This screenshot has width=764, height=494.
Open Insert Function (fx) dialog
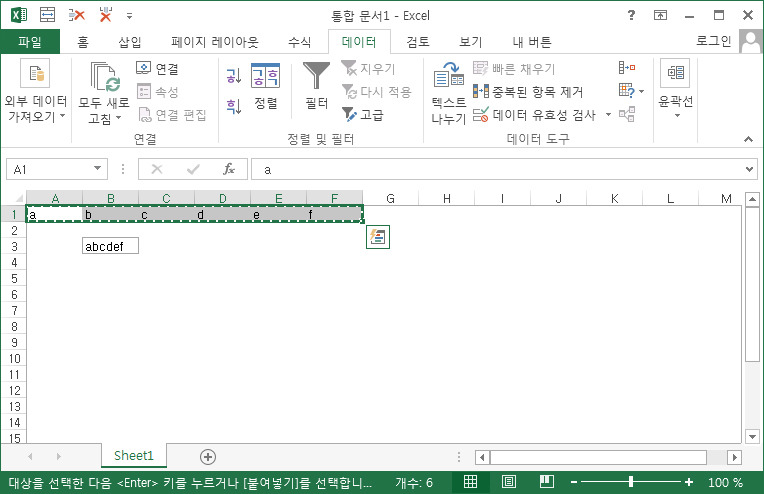tap(229, 169)
